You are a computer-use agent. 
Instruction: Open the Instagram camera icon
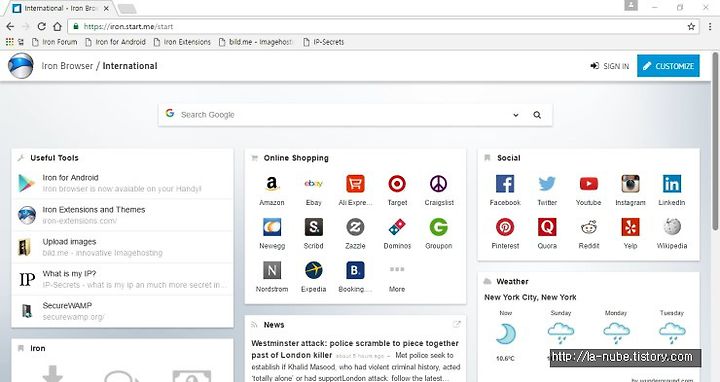pyautogui.click(x=630, y=184)
